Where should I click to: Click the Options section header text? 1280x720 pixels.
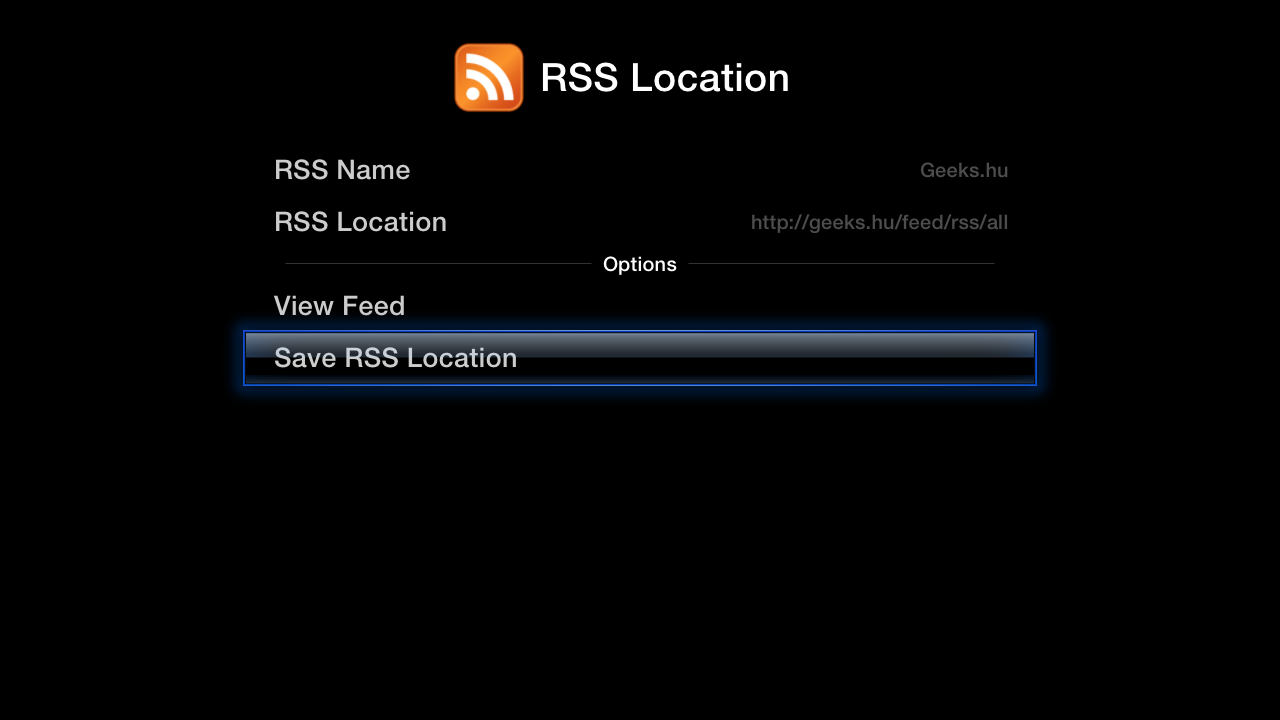639,264
